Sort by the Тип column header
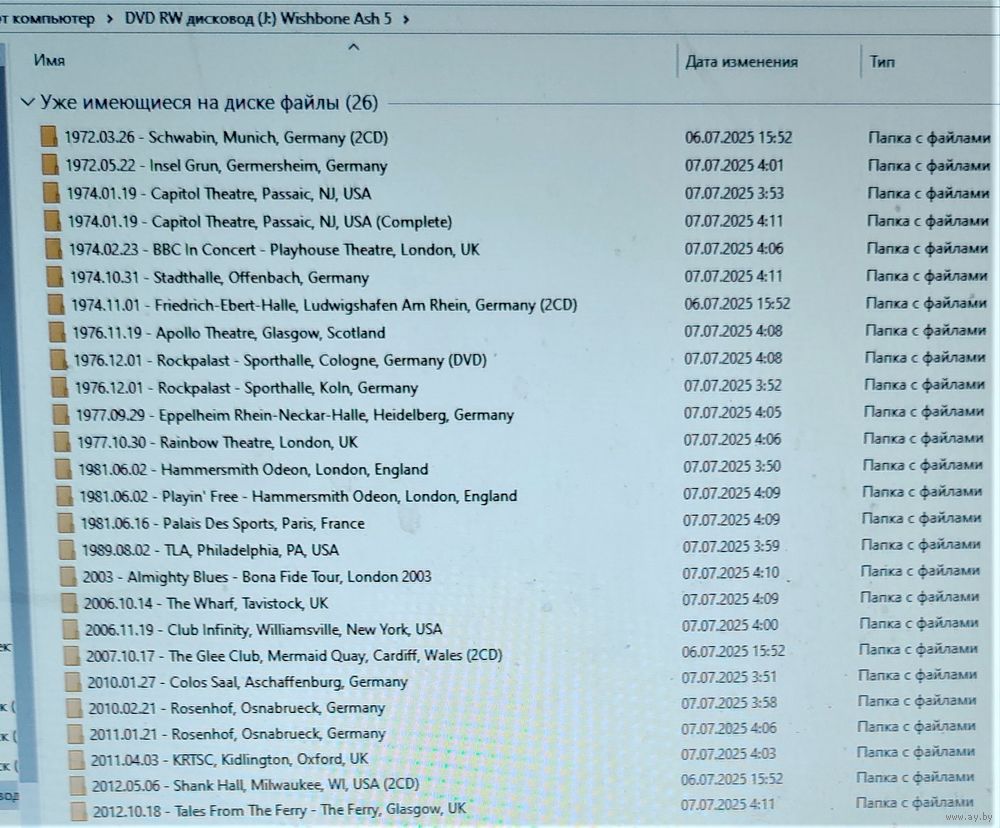The height and width of the screenshot is (828, 1000). coord(882,62)
